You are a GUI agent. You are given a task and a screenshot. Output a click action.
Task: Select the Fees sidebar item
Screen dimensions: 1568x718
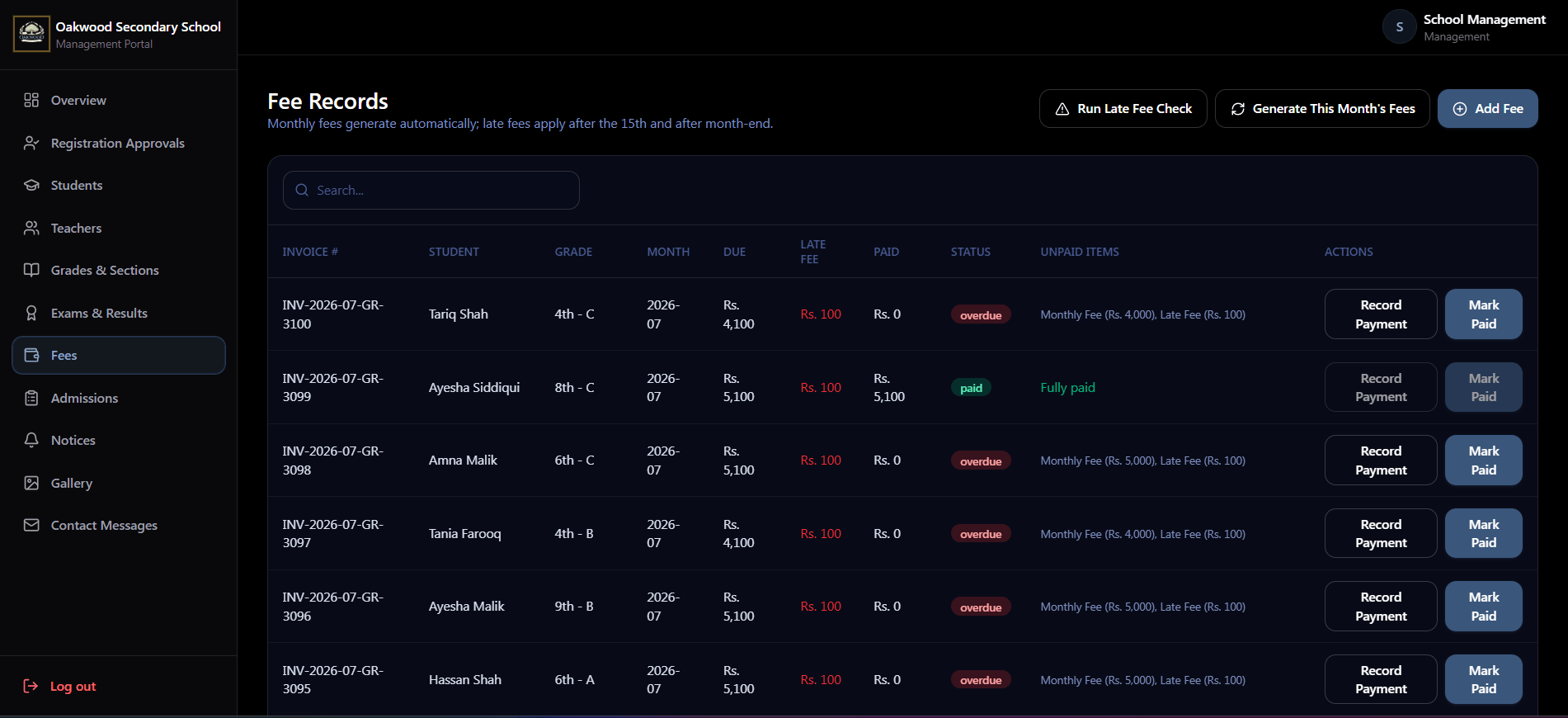click(x=119, y=355)
